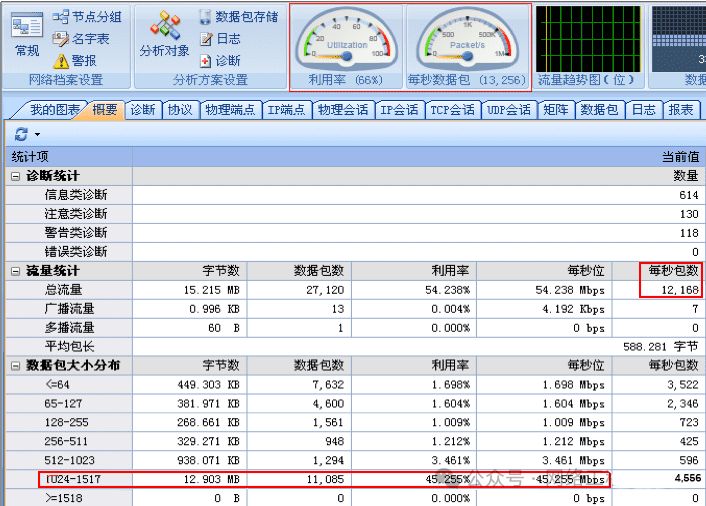Select the 128-255 packet size row
Viewport: 706px width, 506px height.
[353, 422]
